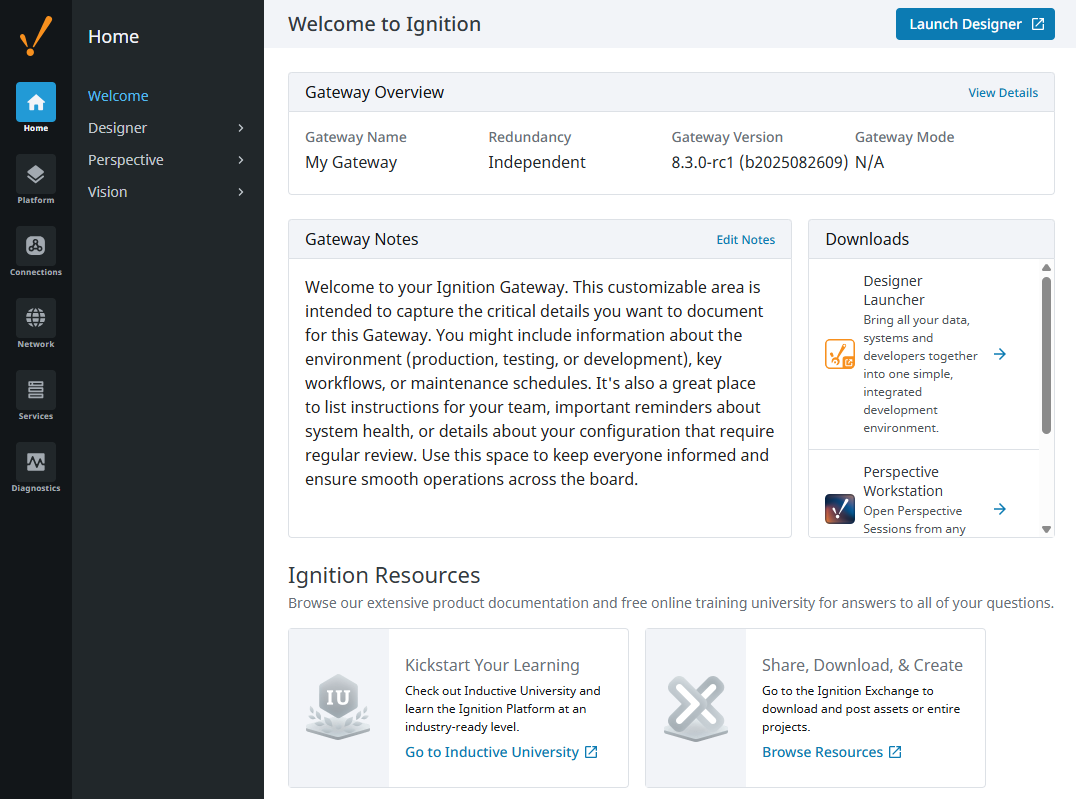Select the Network globe icon
1076x799 pixels.
point(36,320)
